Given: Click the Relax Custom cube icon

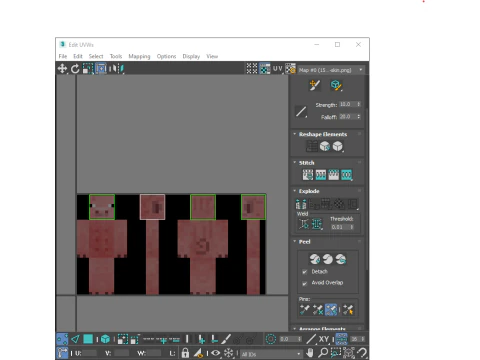Looking at the screenshot, I should tap(338, 146).
